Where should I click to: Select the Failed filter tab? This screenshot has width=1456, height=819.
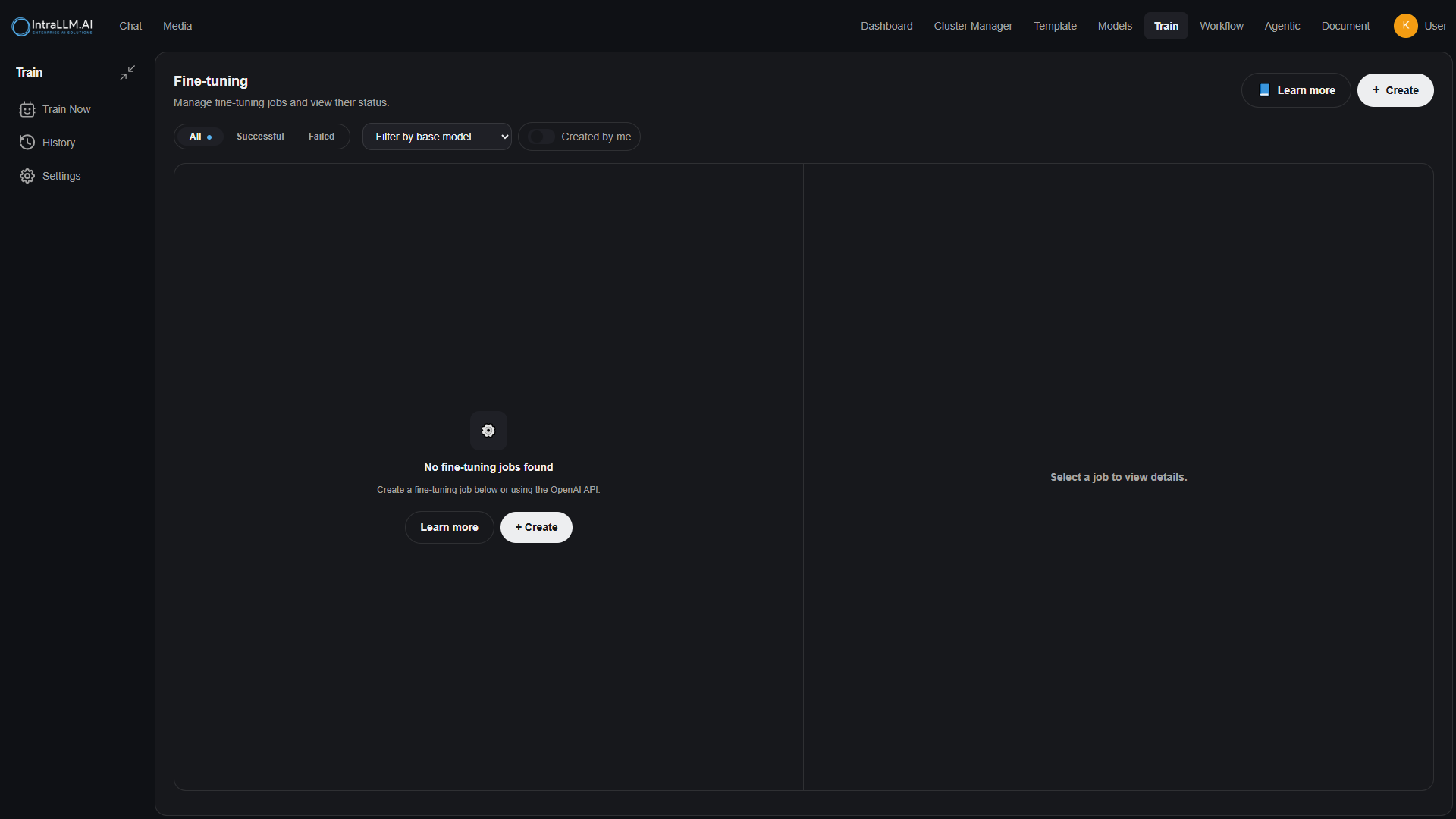pos(322,136)
